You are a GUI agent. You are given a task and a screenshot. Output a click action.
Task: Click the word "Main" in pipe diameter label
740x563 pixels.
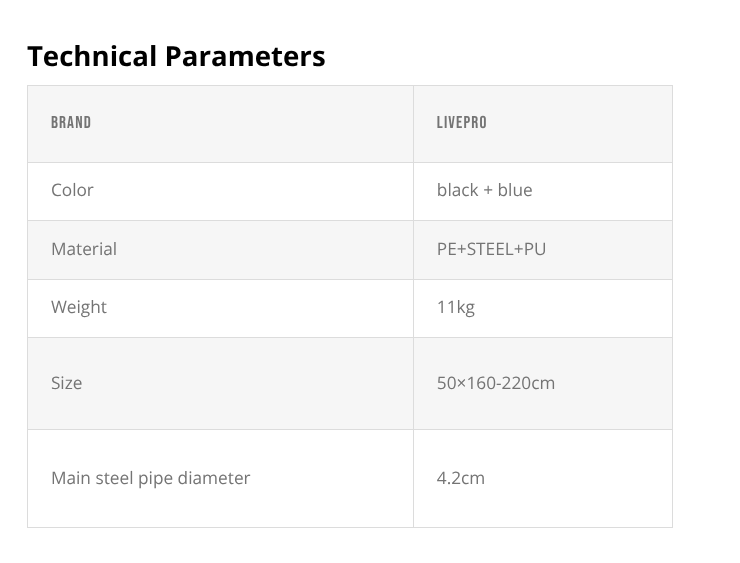point(70,478)
